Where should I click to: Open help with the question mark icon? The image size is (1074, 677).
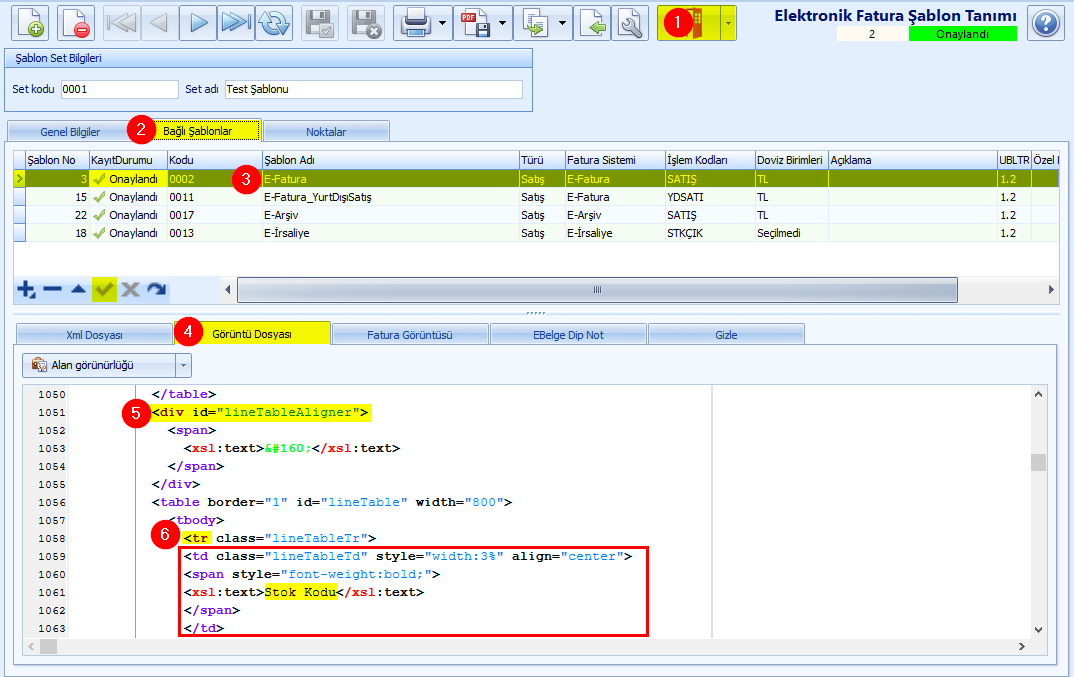[x=1046, y=23]
